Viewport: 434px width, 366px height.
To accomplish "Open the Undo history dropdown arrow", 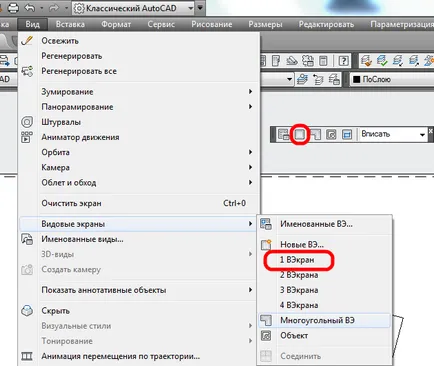I will 42,8.
